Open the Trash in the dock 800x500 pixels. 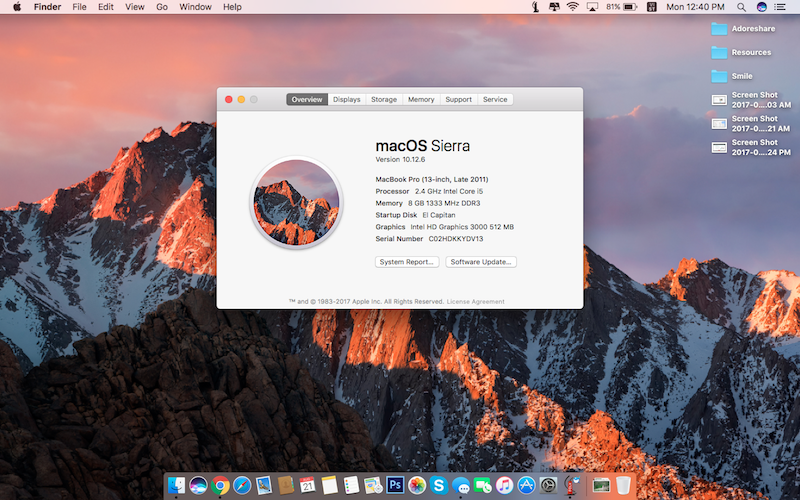(x=624, y=485)
